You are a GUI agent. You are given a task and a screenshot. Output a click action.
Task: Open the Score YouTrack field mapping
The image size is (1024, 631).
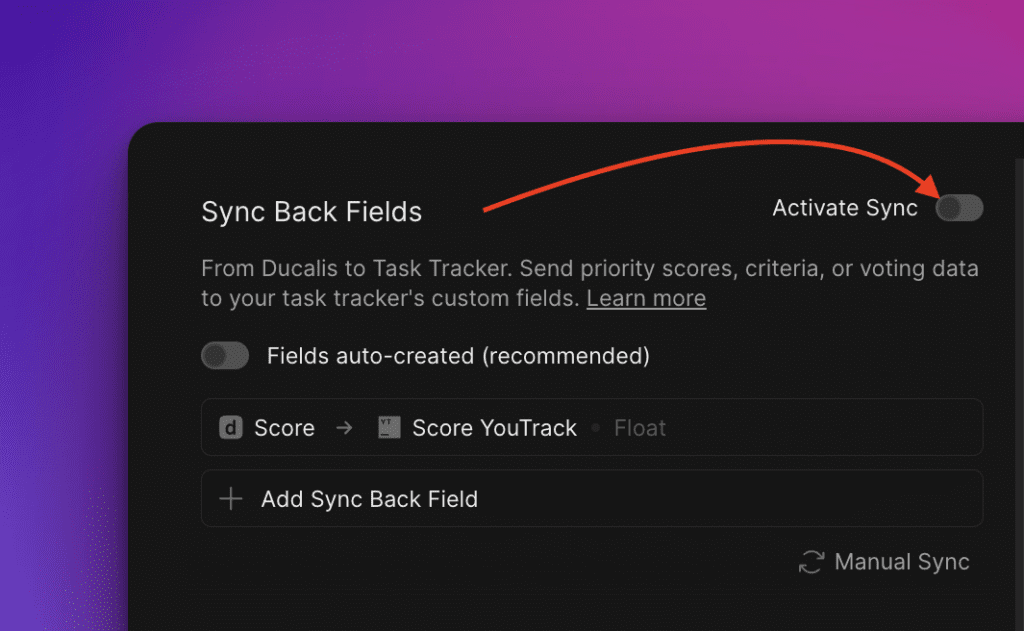coord(494,428)
